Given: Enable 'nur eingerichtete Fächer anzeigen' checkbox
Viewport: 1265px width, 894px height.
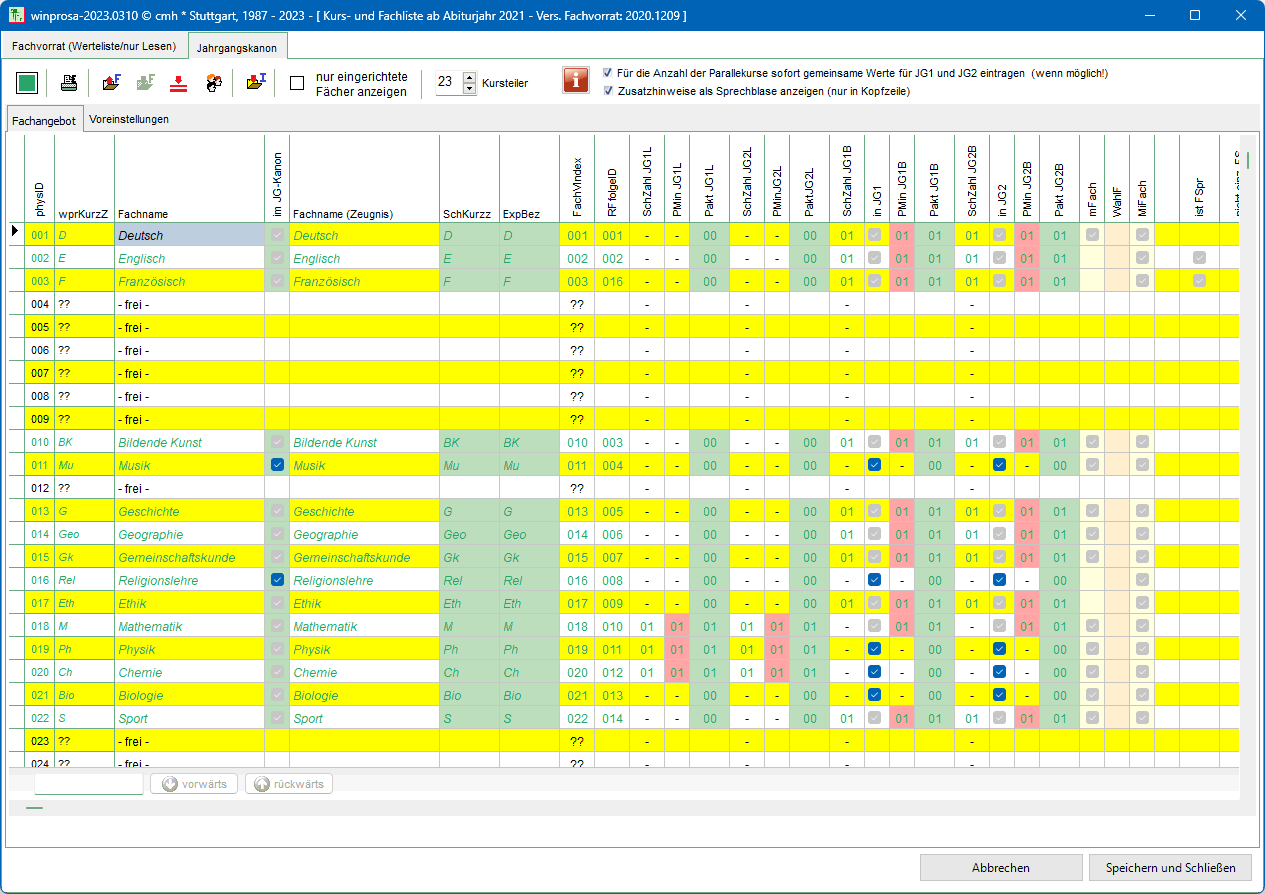Looking at the screenshot, I should tap(297, 83).
